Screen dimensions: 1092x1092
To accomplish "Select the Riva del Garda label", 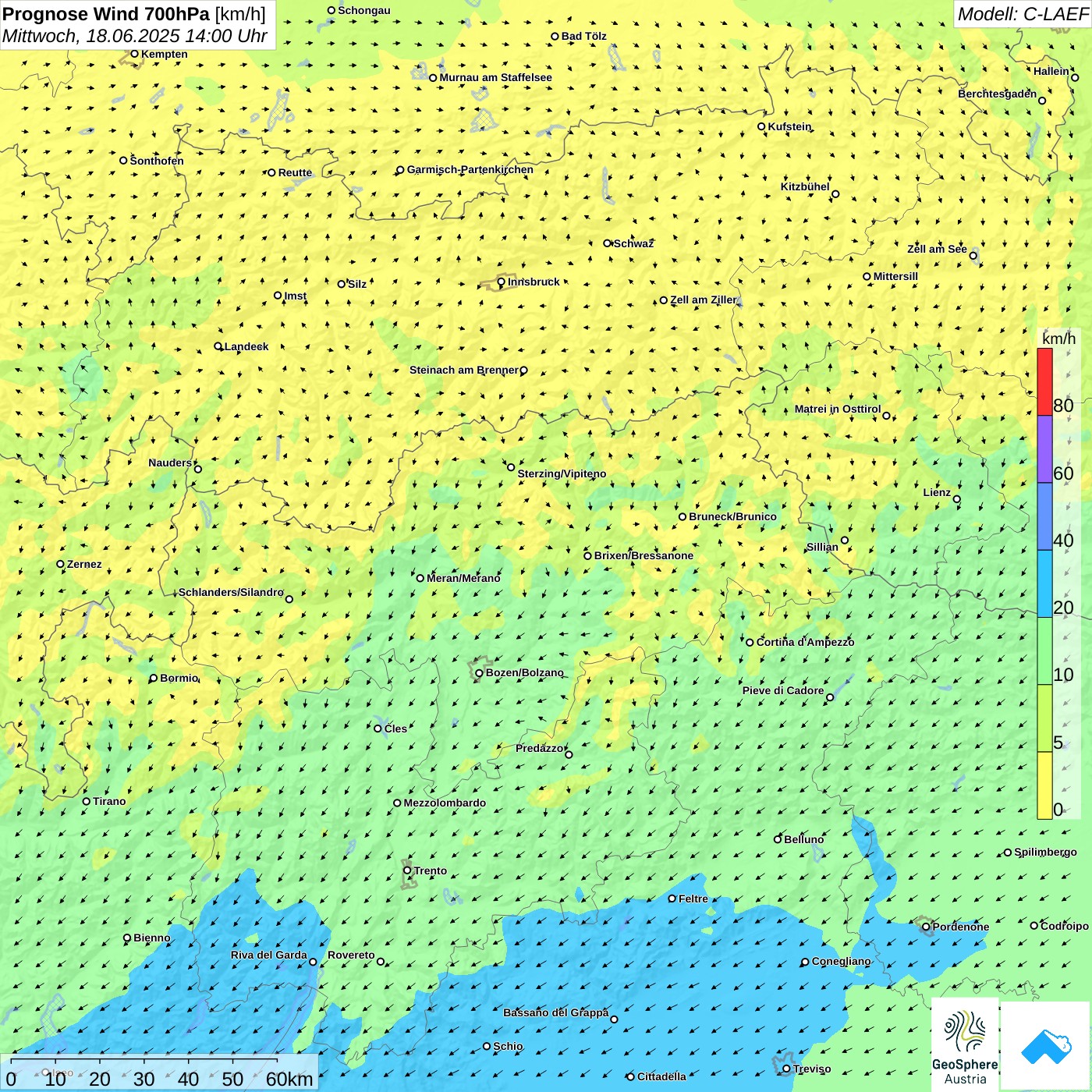I will [x=269, y=955].
